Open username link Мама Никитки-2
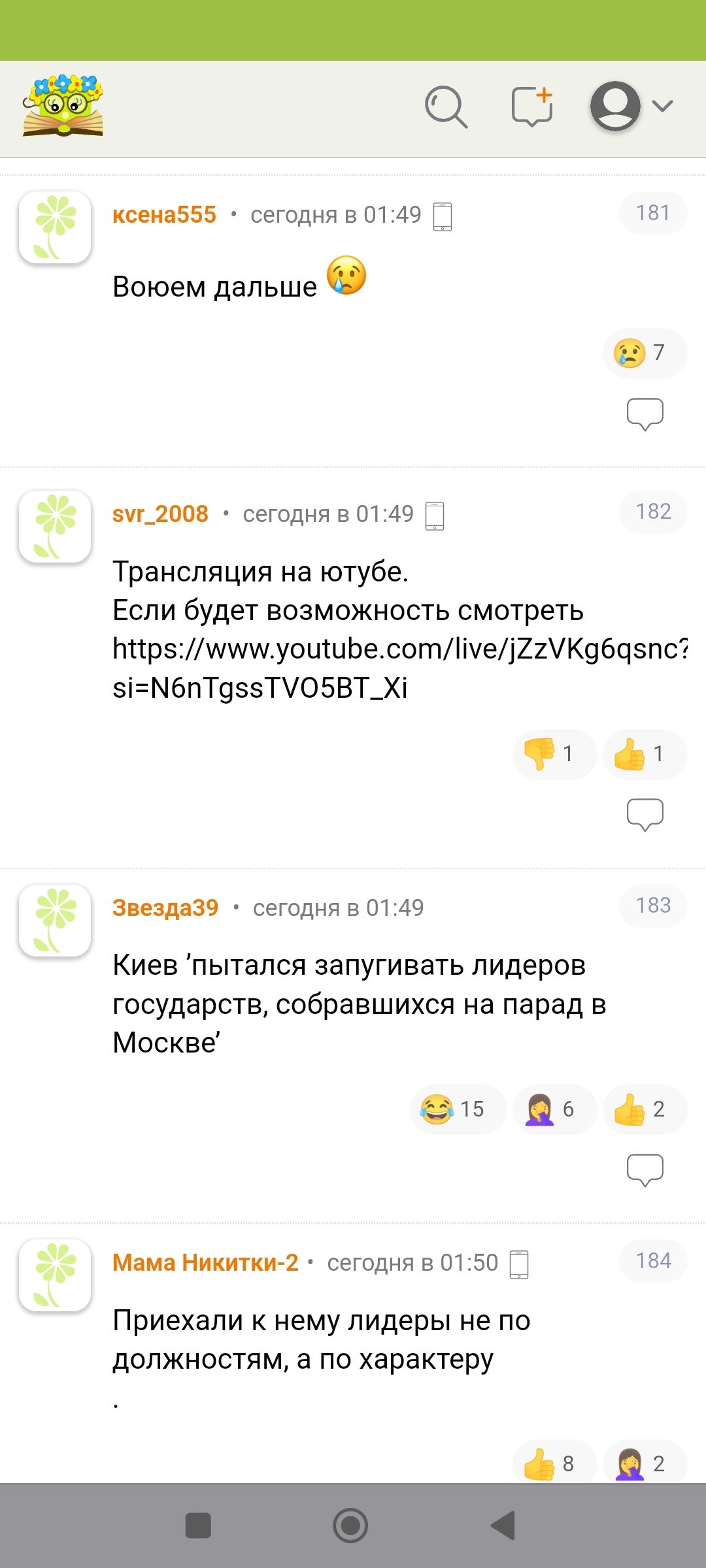This screenshot has height=1568, width=706. [x=205, y=1262]
